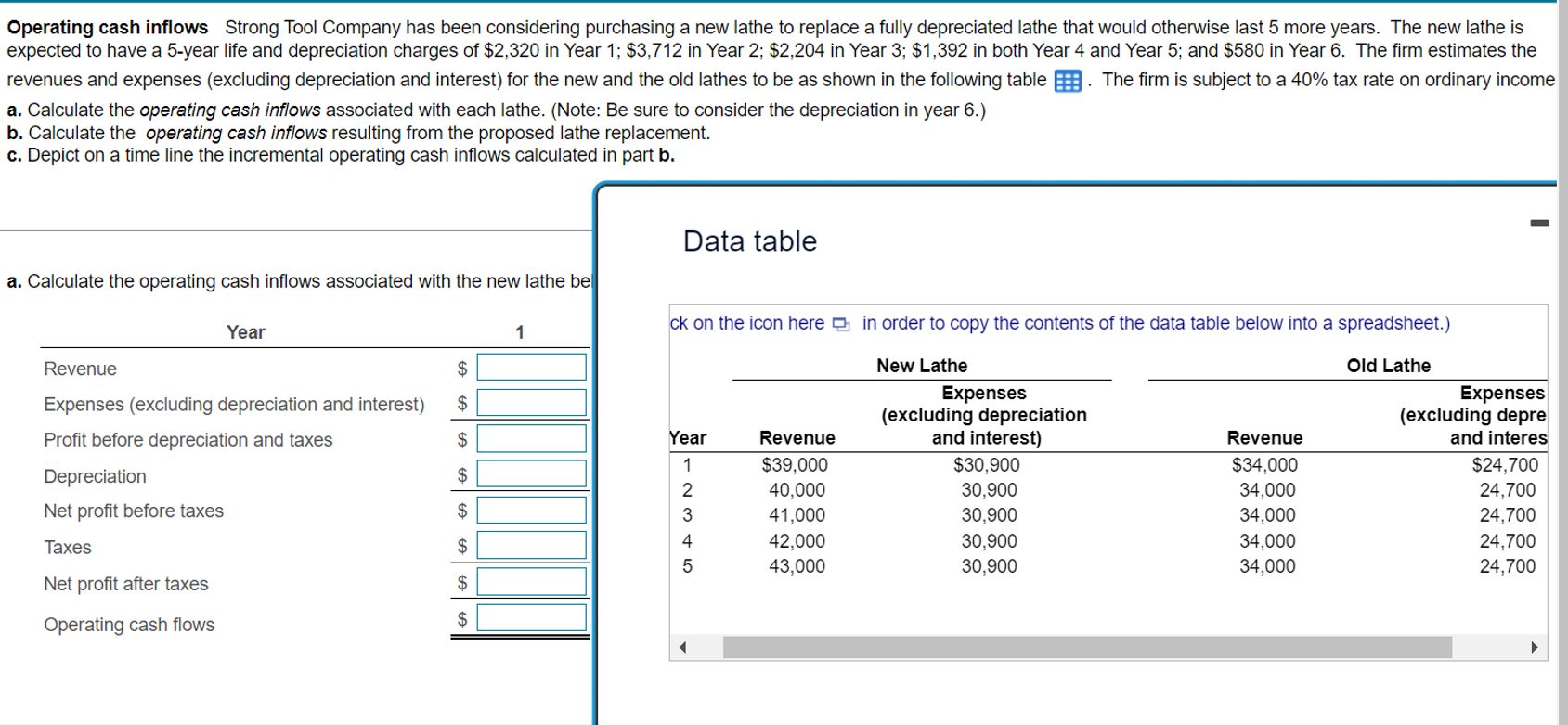
Task: Click the data table horizontal scrollbar thumb
Action: 1087,648
